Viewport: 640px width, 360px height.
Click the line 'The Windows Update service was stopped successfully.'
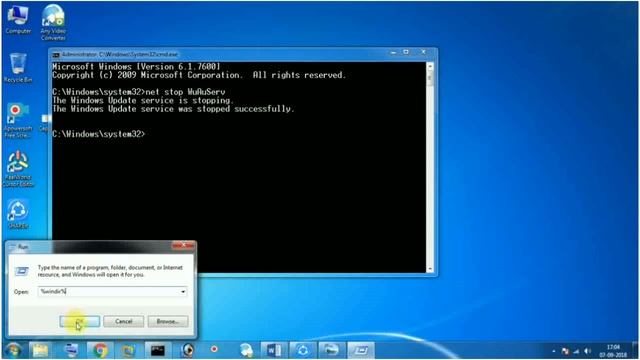click(x=173, y=109)
